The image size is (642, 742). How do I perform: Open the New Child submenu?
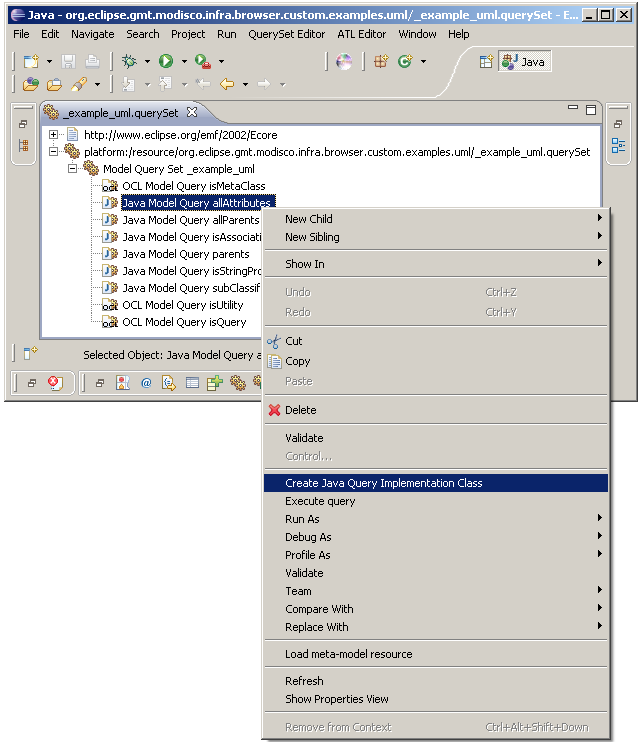click(436, 219)
